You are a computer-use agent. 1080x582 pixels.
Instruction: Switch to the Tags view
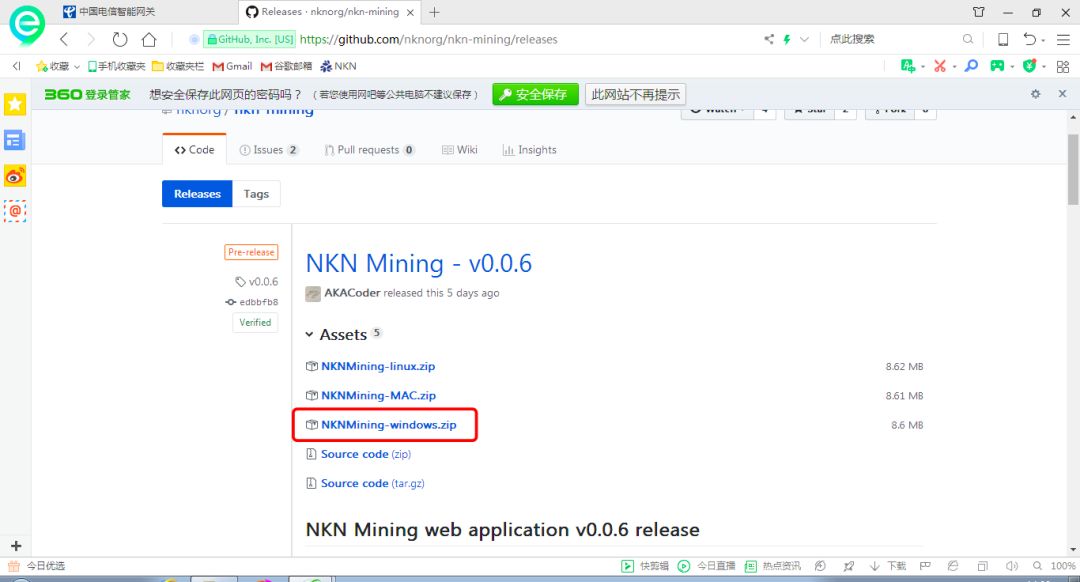[256, 194]
